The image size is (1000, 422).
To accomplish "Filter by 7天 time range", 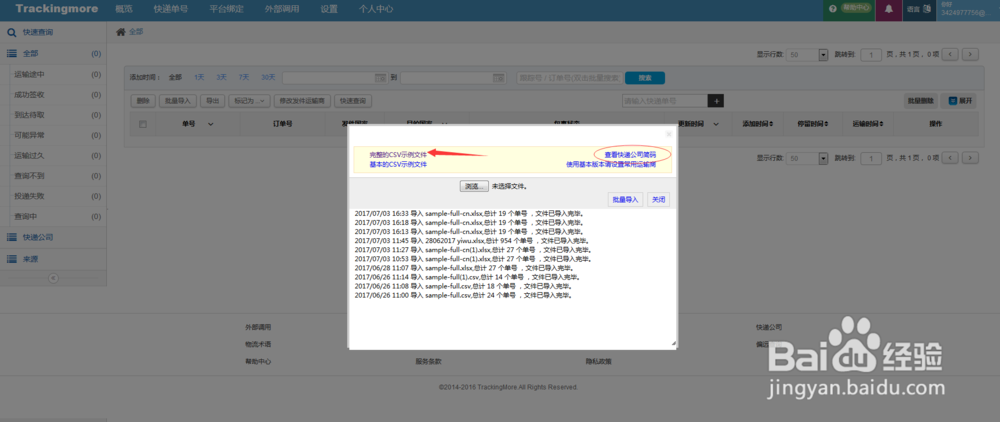I will (x=244, y=78).
